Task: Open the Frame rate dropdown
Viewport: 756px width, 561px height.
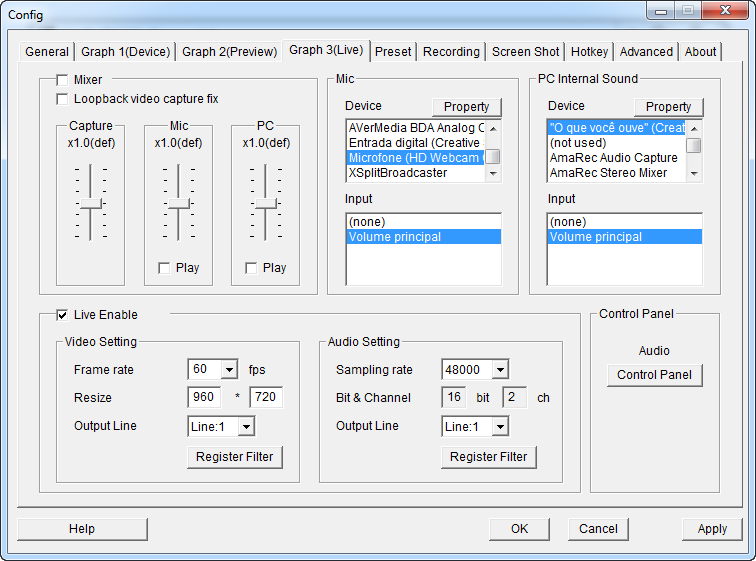Action: click(x=230, y=370)
